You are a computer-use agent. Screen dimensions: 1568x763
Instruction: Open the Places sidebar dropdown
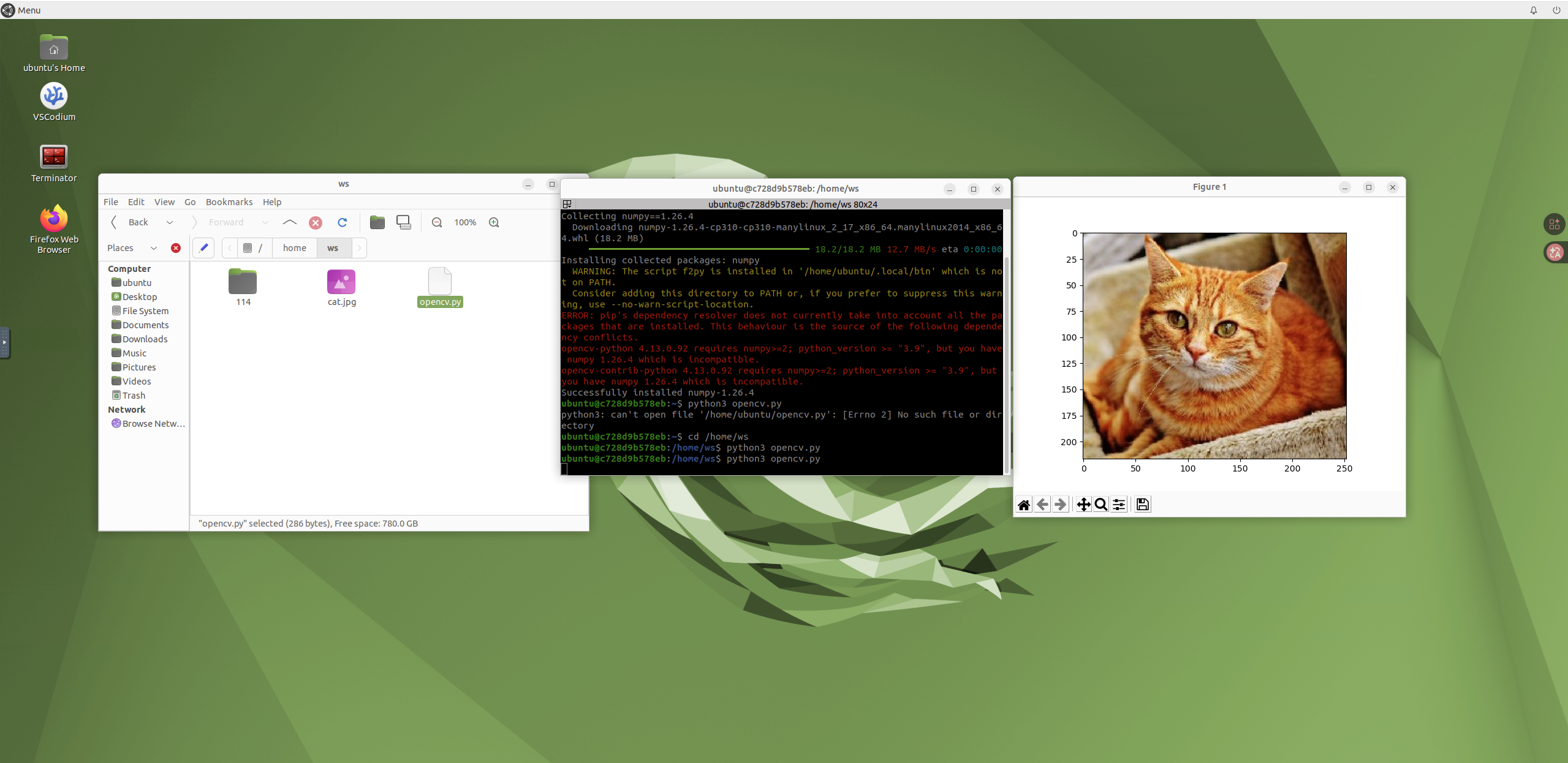click(x=154, y=248)
